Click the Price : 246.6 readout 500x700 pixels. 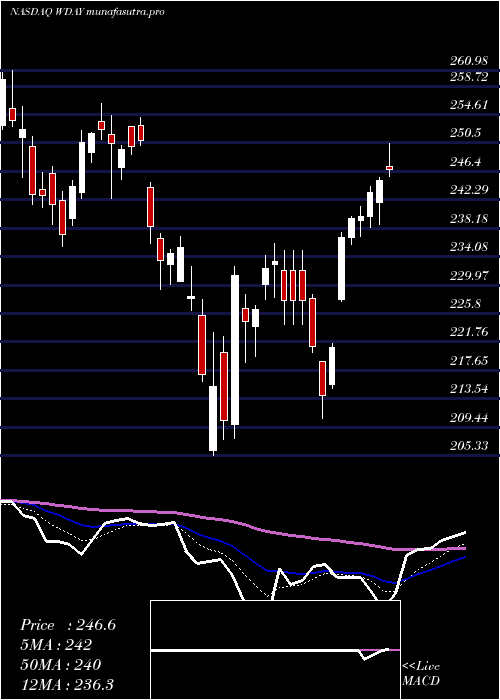pos(68,625)
